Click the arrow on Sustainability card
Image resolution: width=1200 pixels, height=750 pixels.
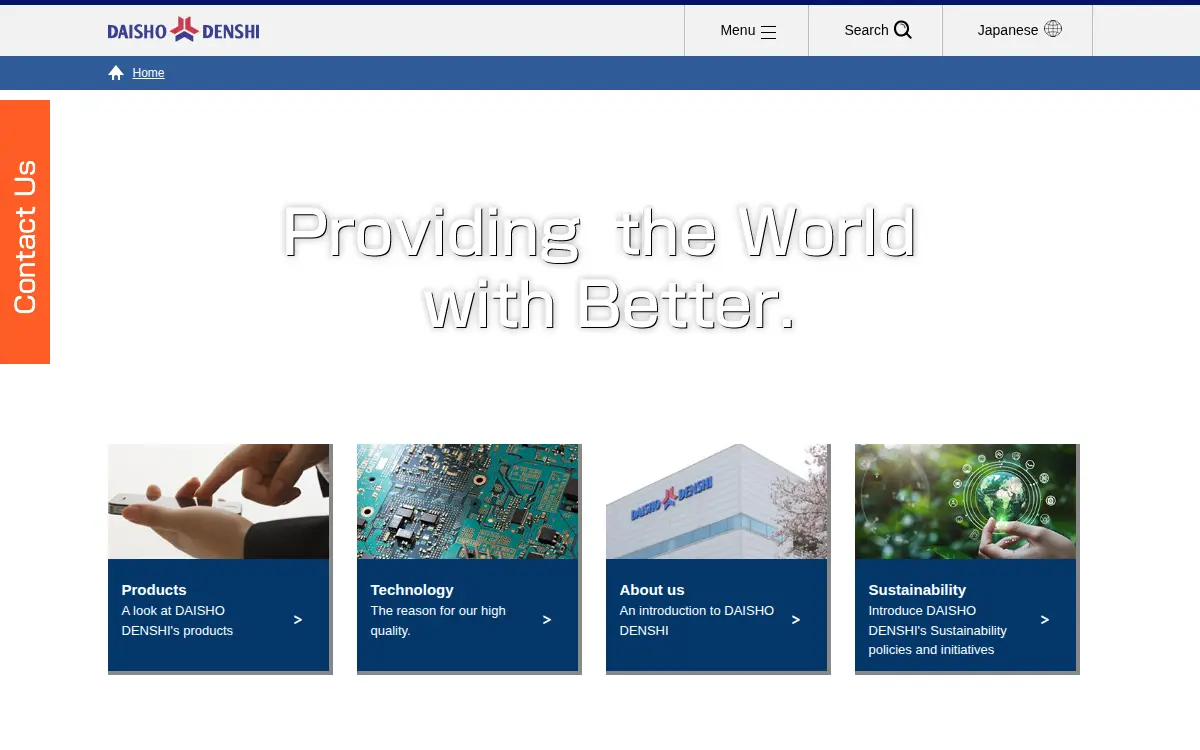click(1045, 620)
